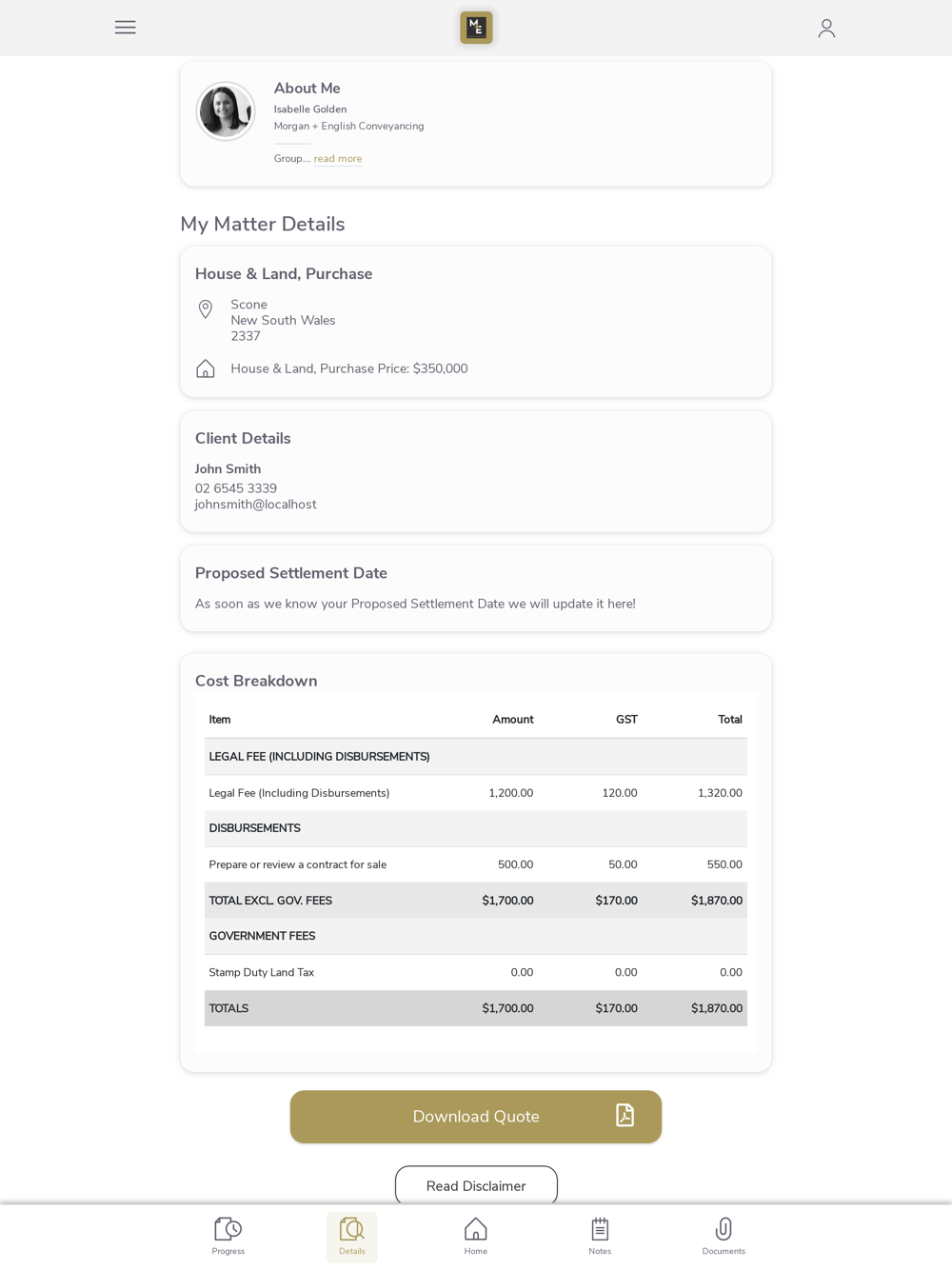Open the hamburger menu

click(x=125, y=28)
